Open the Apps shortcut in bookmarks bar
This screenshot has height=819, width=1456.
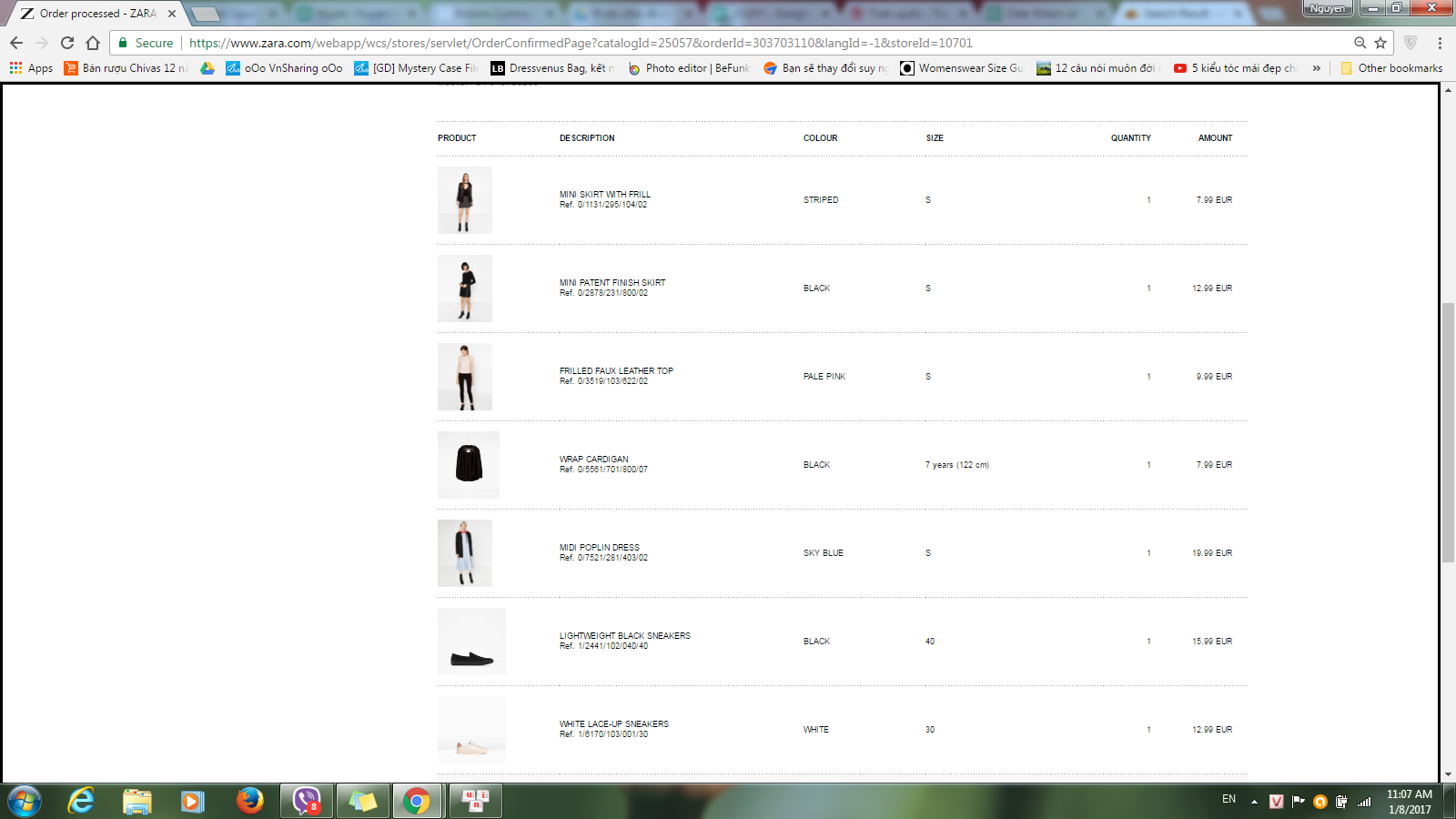31,68
